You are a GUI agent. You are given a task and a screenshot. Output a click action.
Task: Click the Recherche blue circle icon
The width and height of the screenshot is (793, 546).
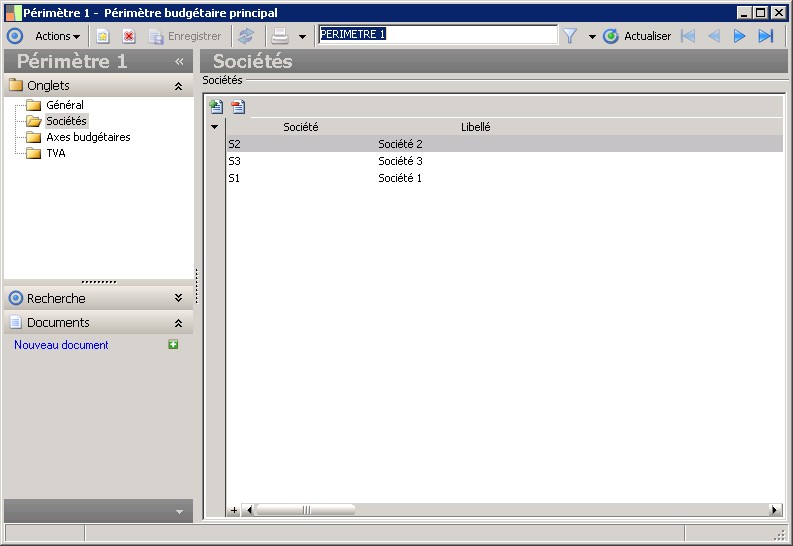[x=16, y=298]
